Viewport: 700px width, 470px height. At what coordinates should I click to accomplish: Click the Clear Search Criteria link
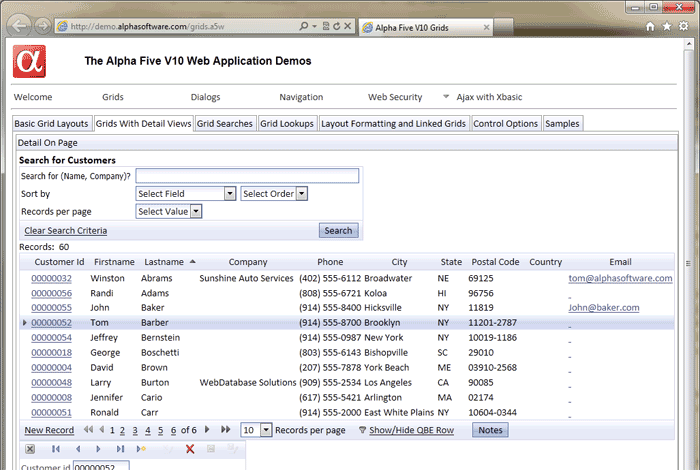[x=66, y=230]
